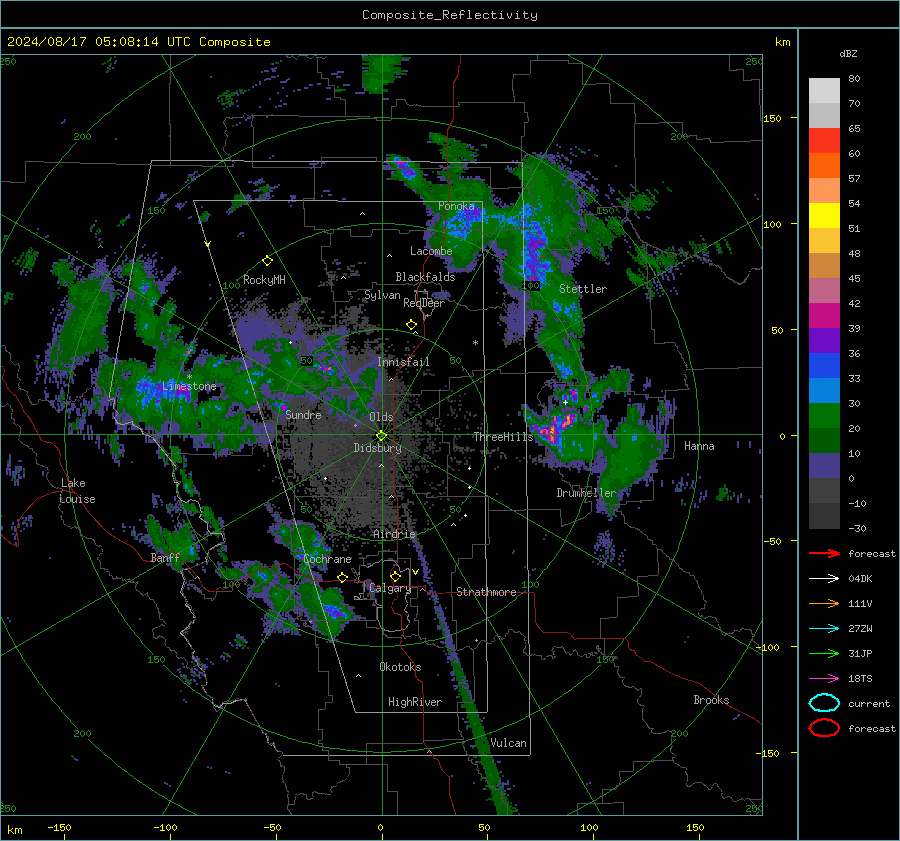Viewport: 900px width, 841px height.
Task: Click the Stettler city label
Action: [x=583, y=289]
